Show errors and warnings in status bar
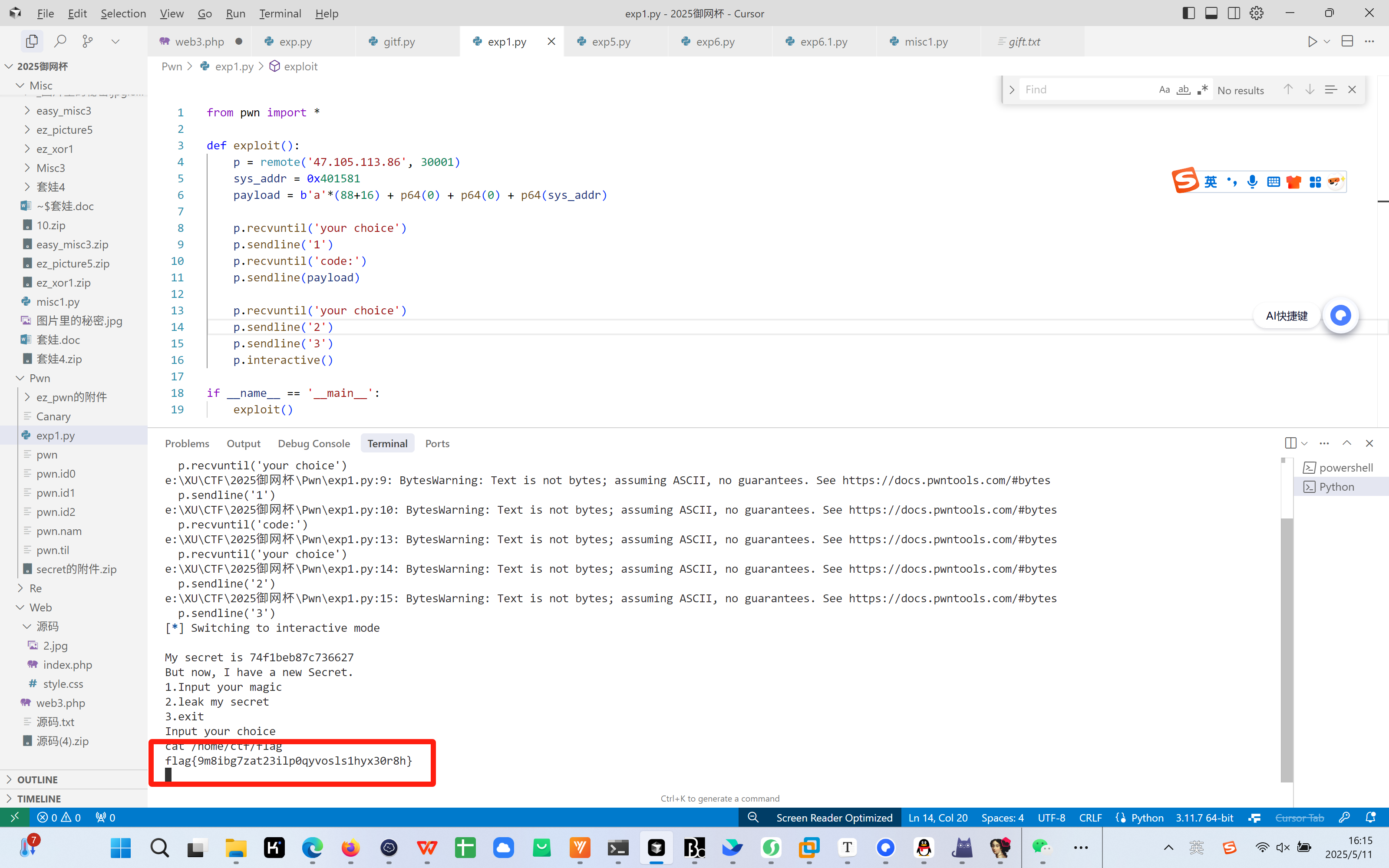The width and height of the screenshot is (1389, 868). click(x=59, y=817)
